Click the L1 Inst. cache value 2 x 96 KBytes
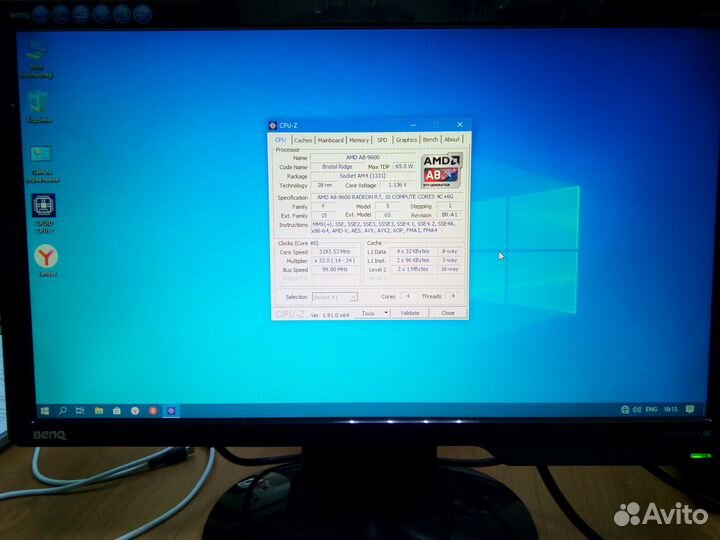Viewport: 720px width, 540px height. click(413, 260)
